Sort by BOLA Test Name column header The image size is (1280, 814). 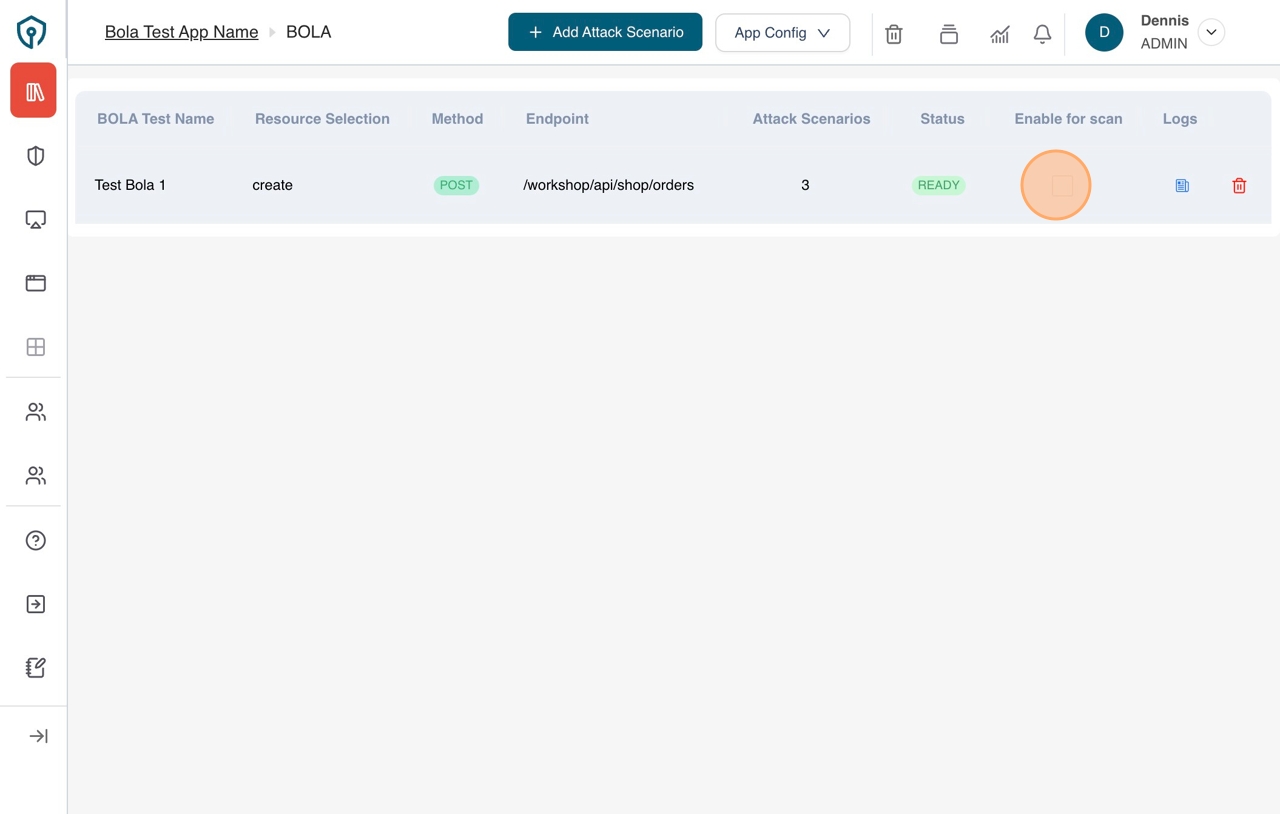click(x=155, y=119)
